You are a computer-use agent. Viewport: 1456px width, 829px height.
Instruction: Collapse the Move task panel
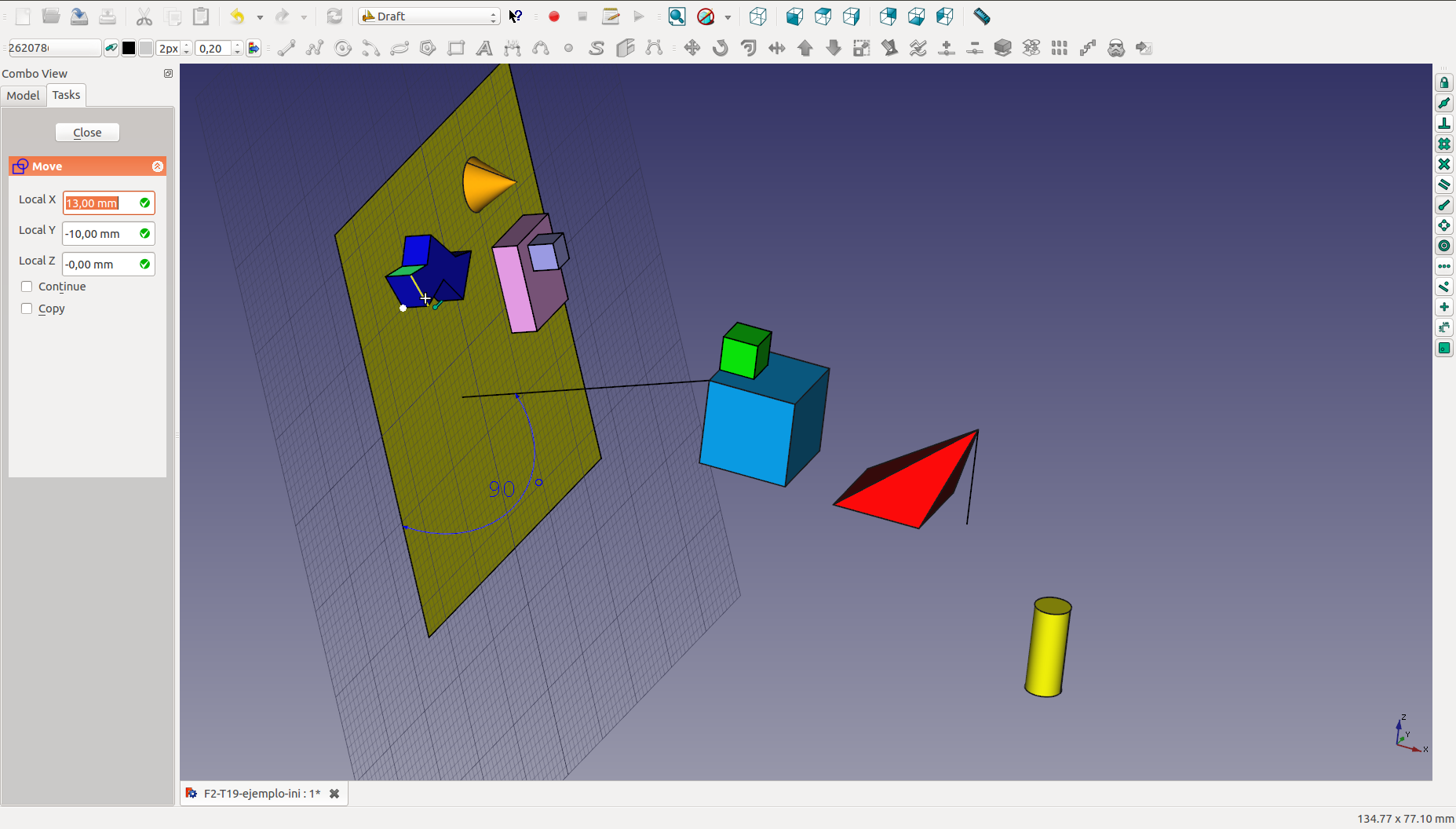[x=157, y=166]
